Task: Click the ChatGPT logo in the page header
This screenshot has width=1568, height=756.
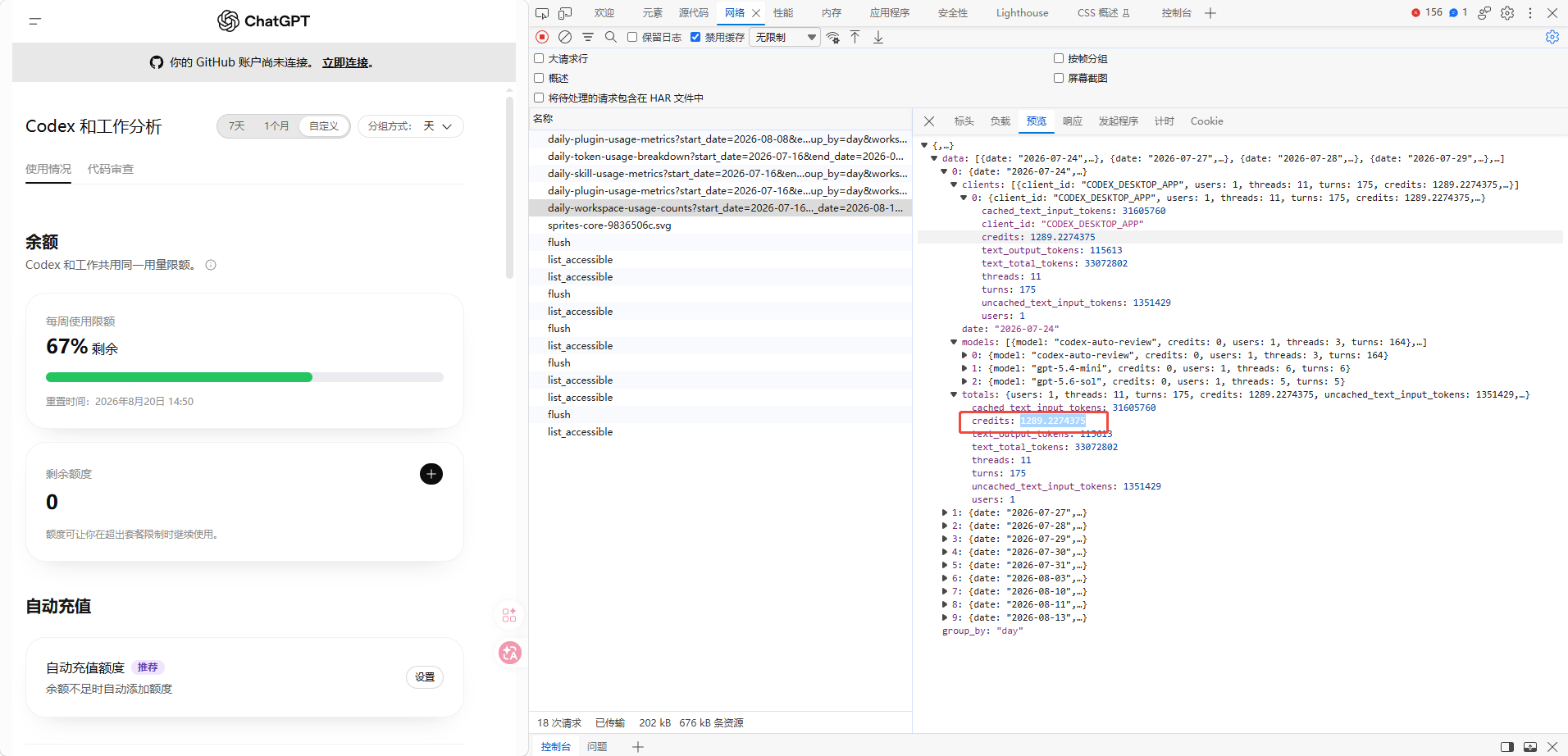Action: [x=263, y=21]
